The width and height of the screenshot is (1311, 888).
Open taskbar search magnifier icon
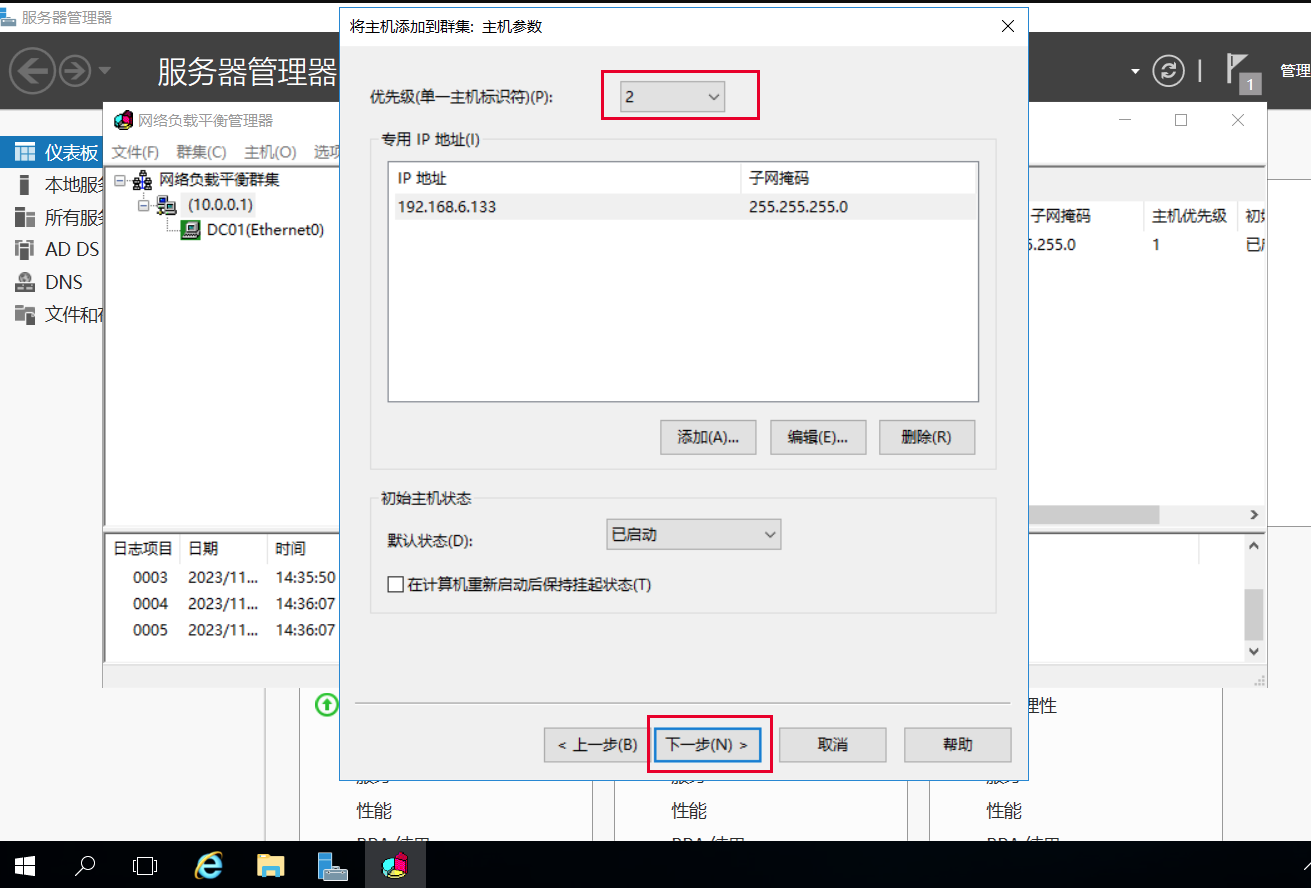(x=86, y=865)
